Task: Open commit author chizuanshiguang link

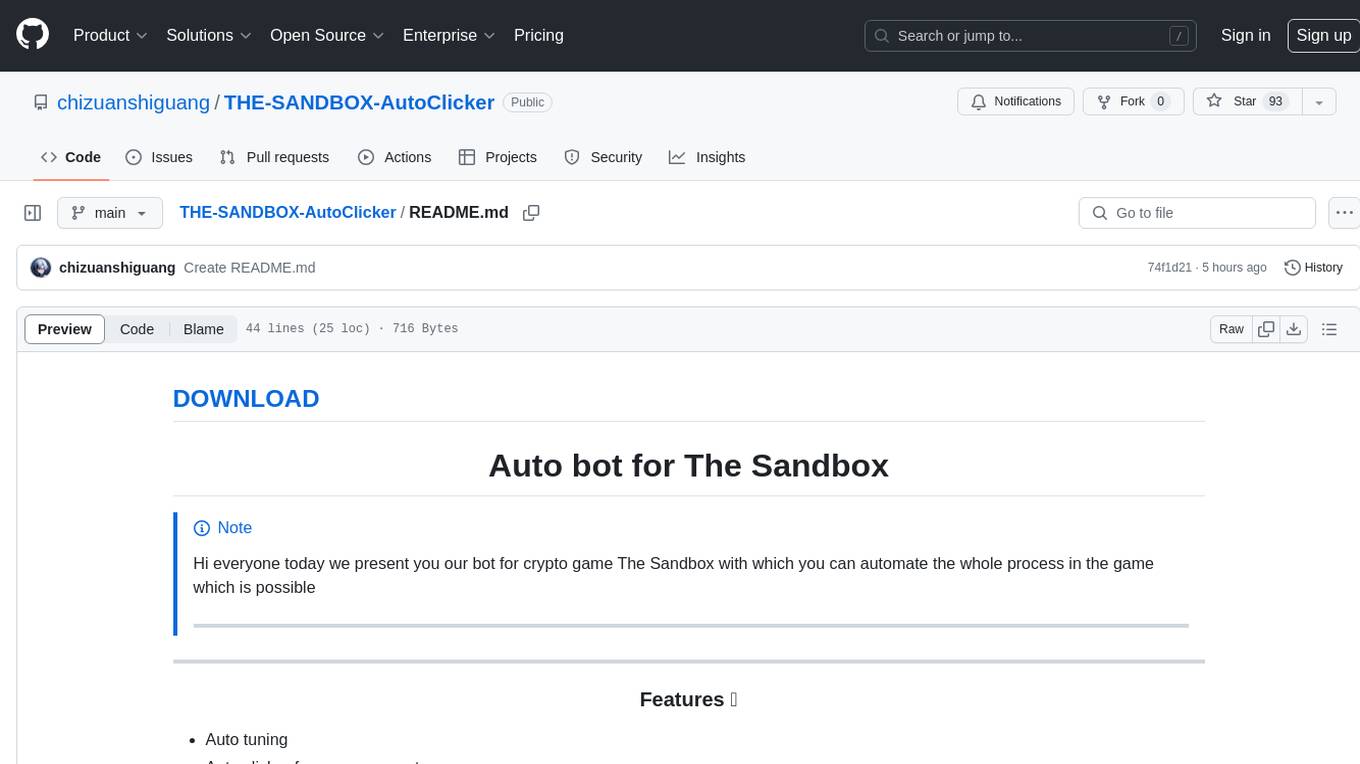Action: click(x=117, y=268)
